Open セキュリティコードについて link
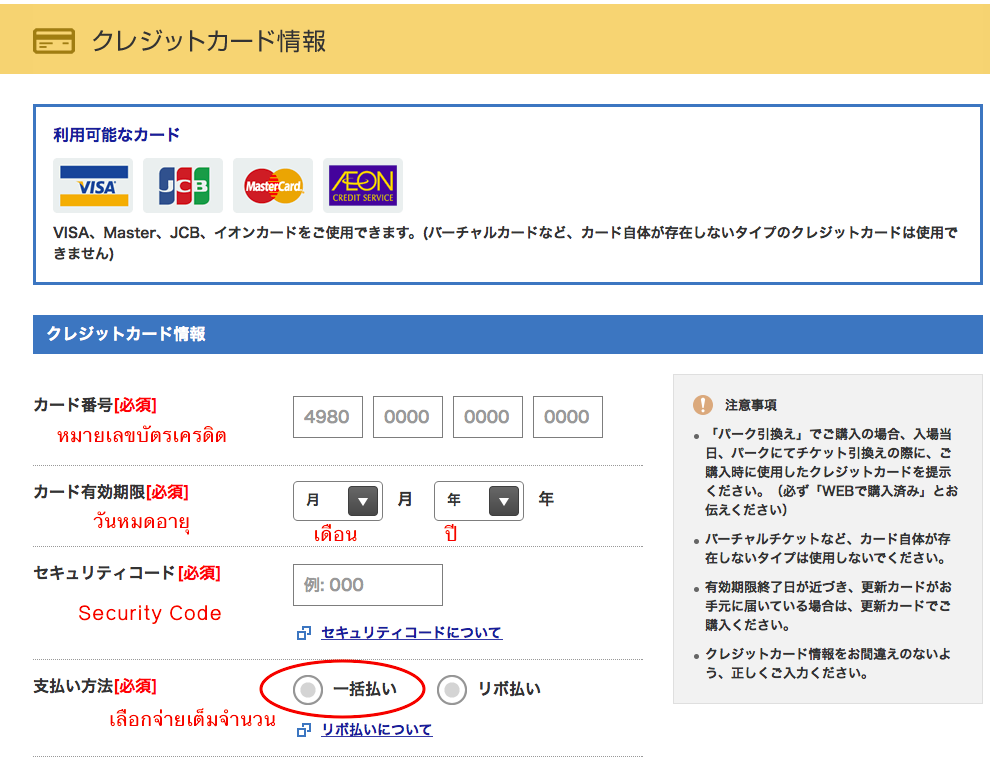 point(411,633)
